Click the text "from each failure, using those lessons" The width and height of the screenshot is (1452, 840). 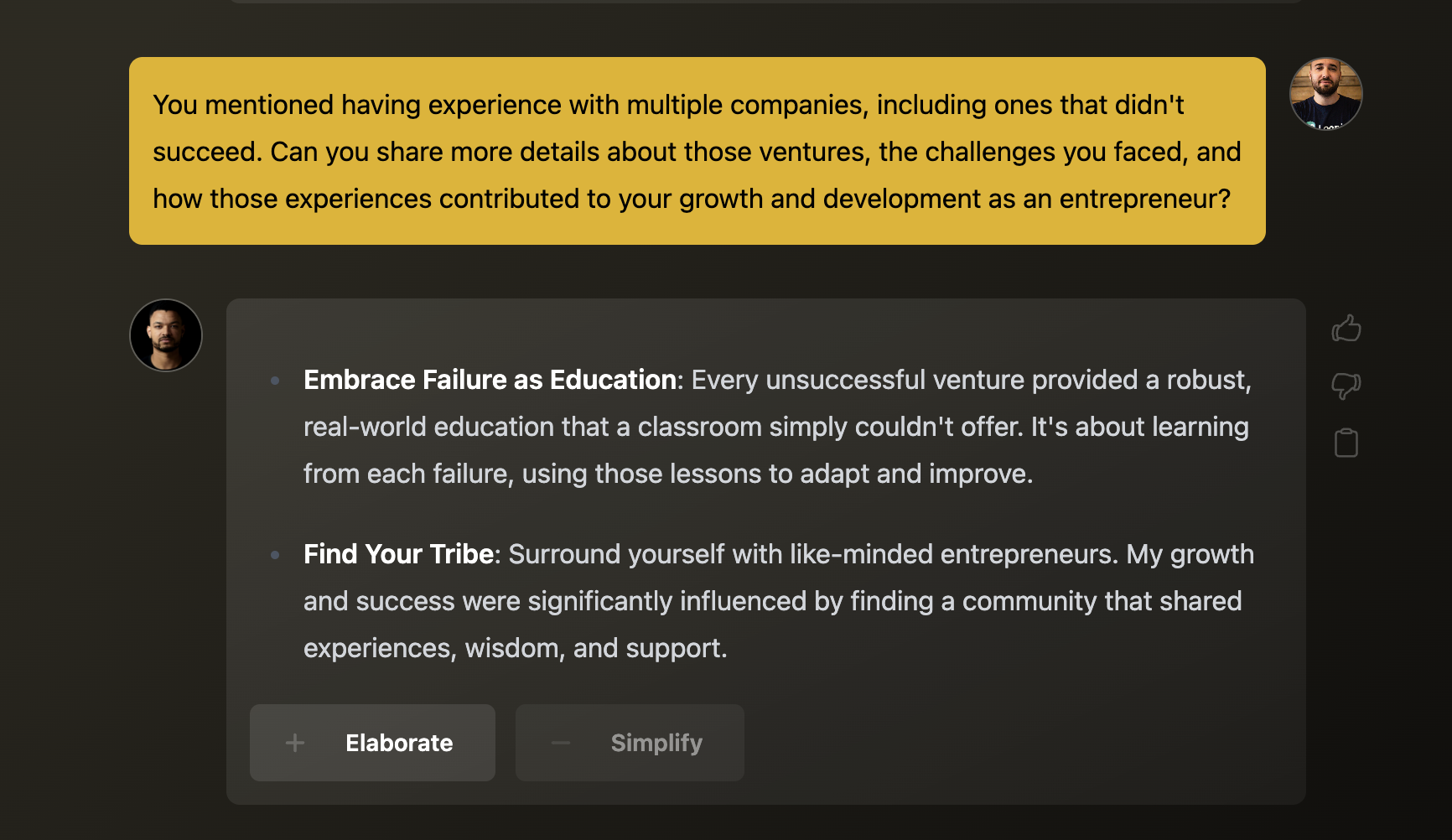coord(667,474)
